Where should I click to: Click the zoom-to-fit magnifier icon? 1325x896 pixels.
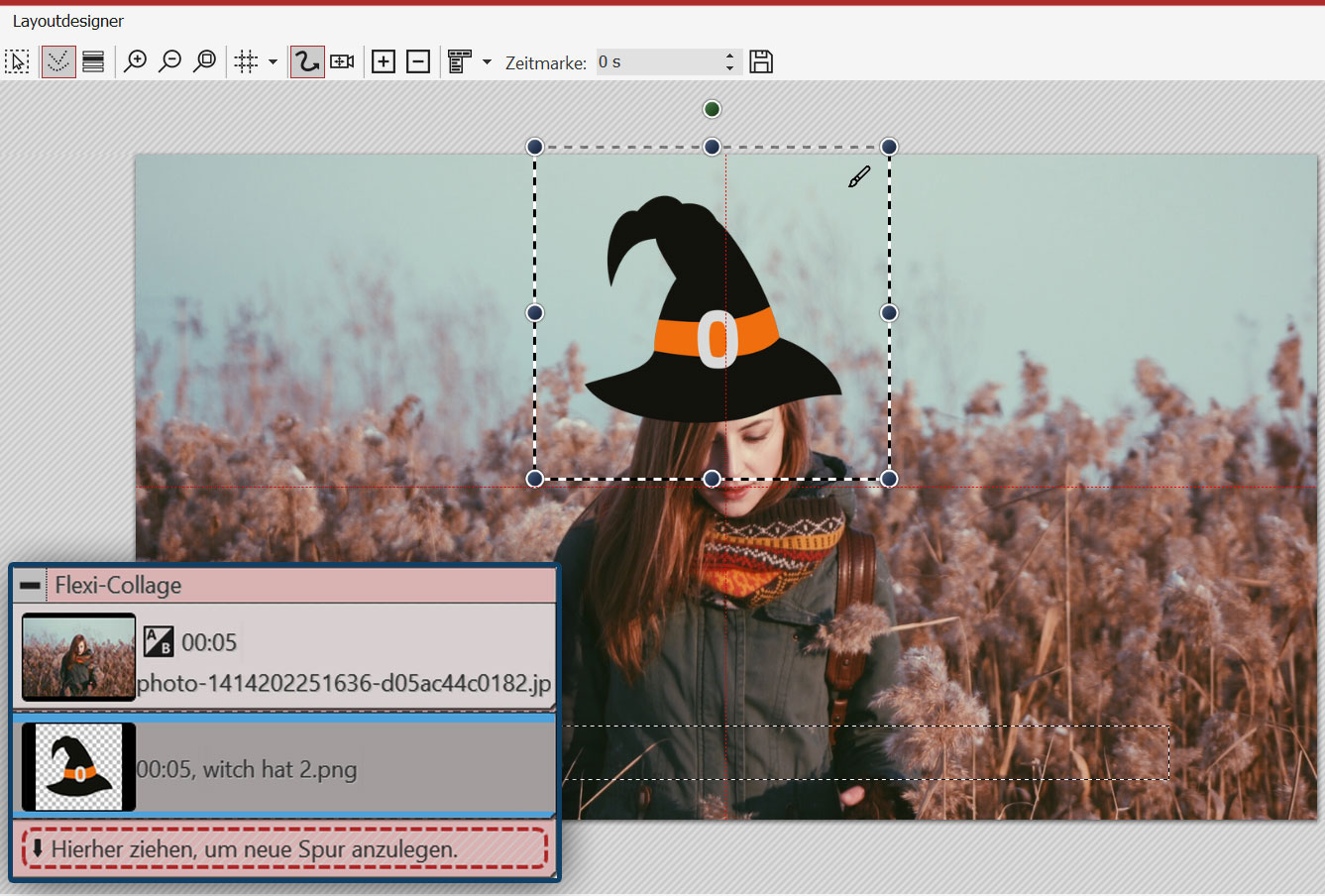(x=205, y=62)
